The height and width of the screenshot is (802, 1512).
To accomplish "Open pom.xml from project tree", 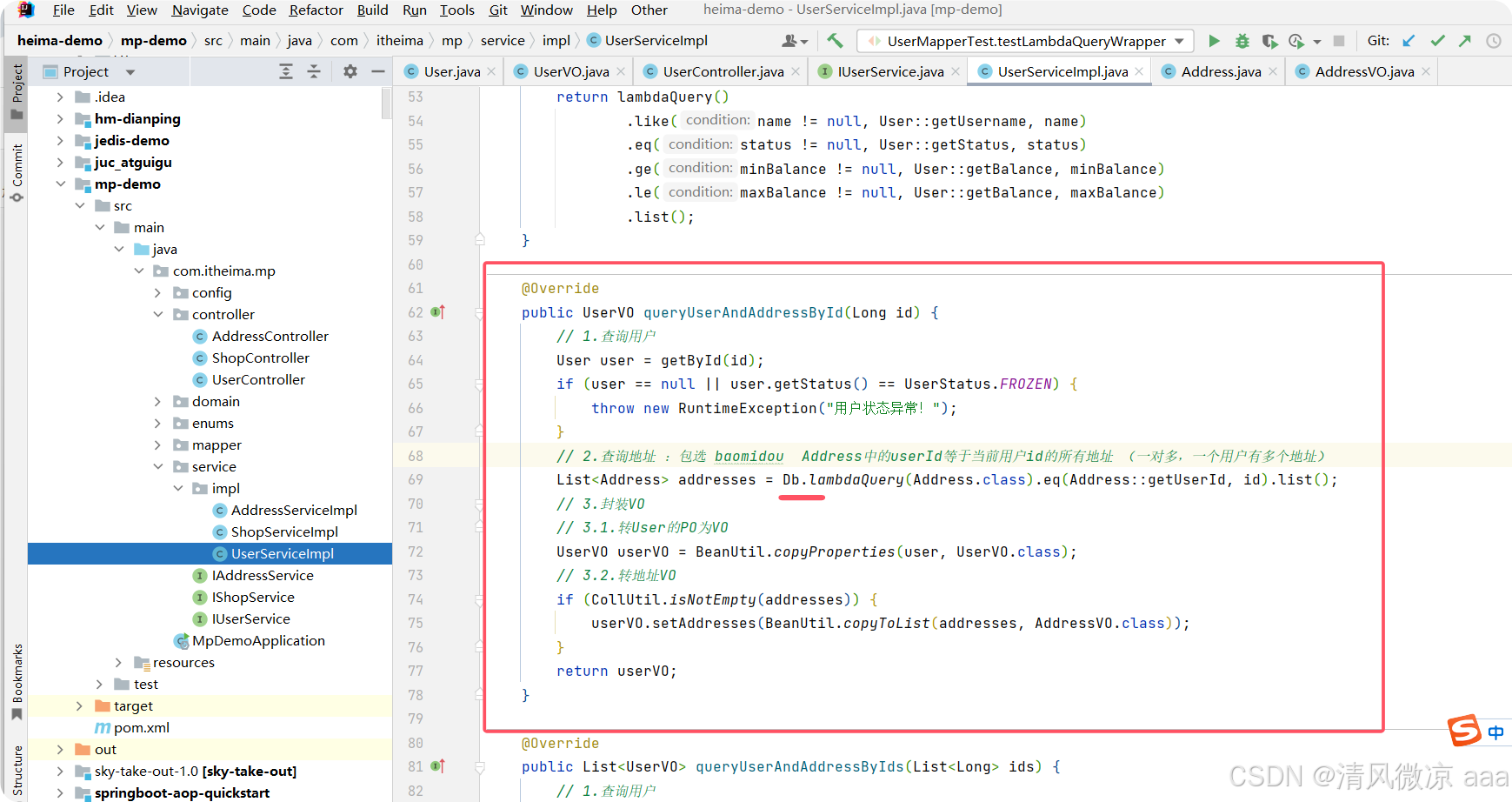I will point(141,728).
